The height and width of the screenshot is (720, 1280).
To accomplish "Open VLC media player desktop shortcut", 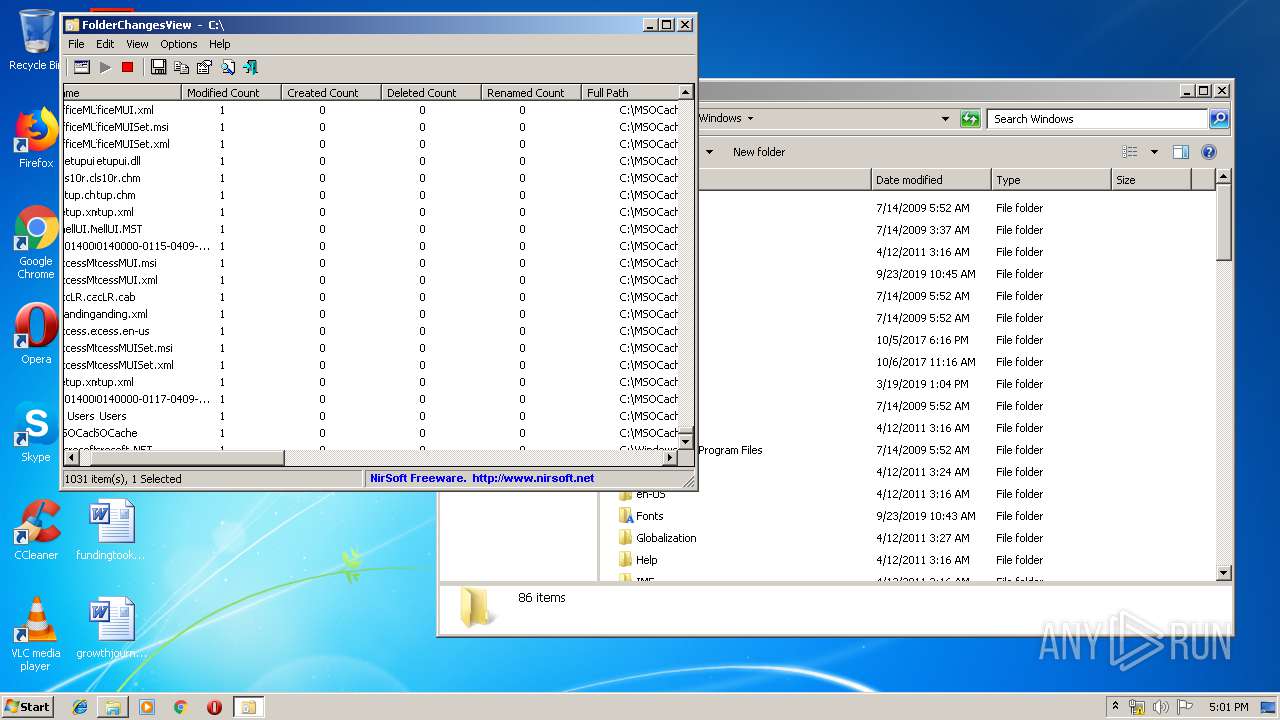I will 36,635.
